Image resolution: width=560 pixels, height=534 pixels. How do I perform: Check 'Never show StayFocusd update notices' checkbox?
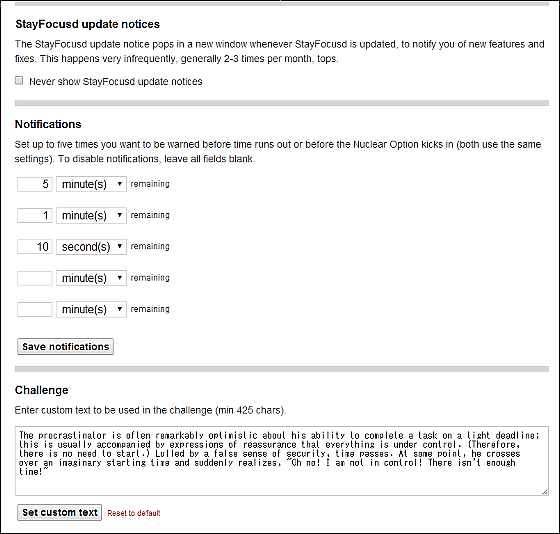pos(19,81)
